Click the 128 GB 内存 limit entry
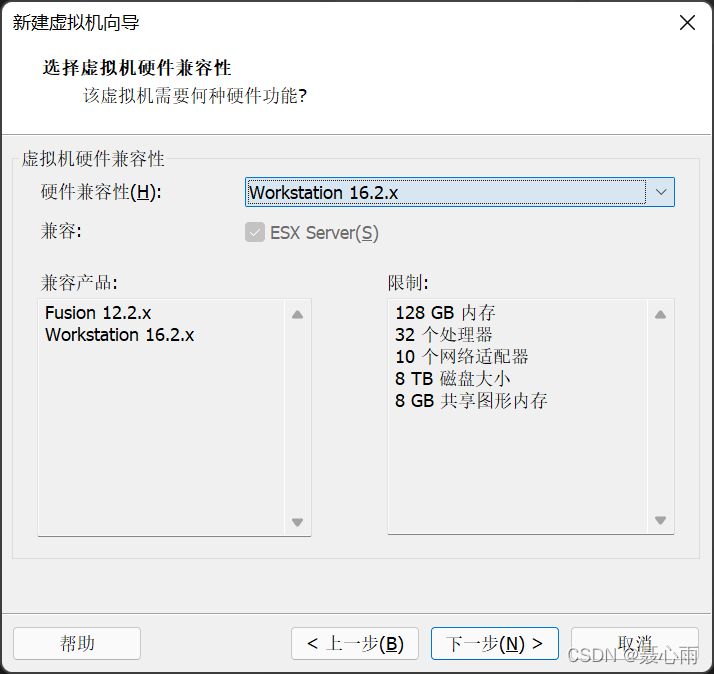 click(445, 313)
